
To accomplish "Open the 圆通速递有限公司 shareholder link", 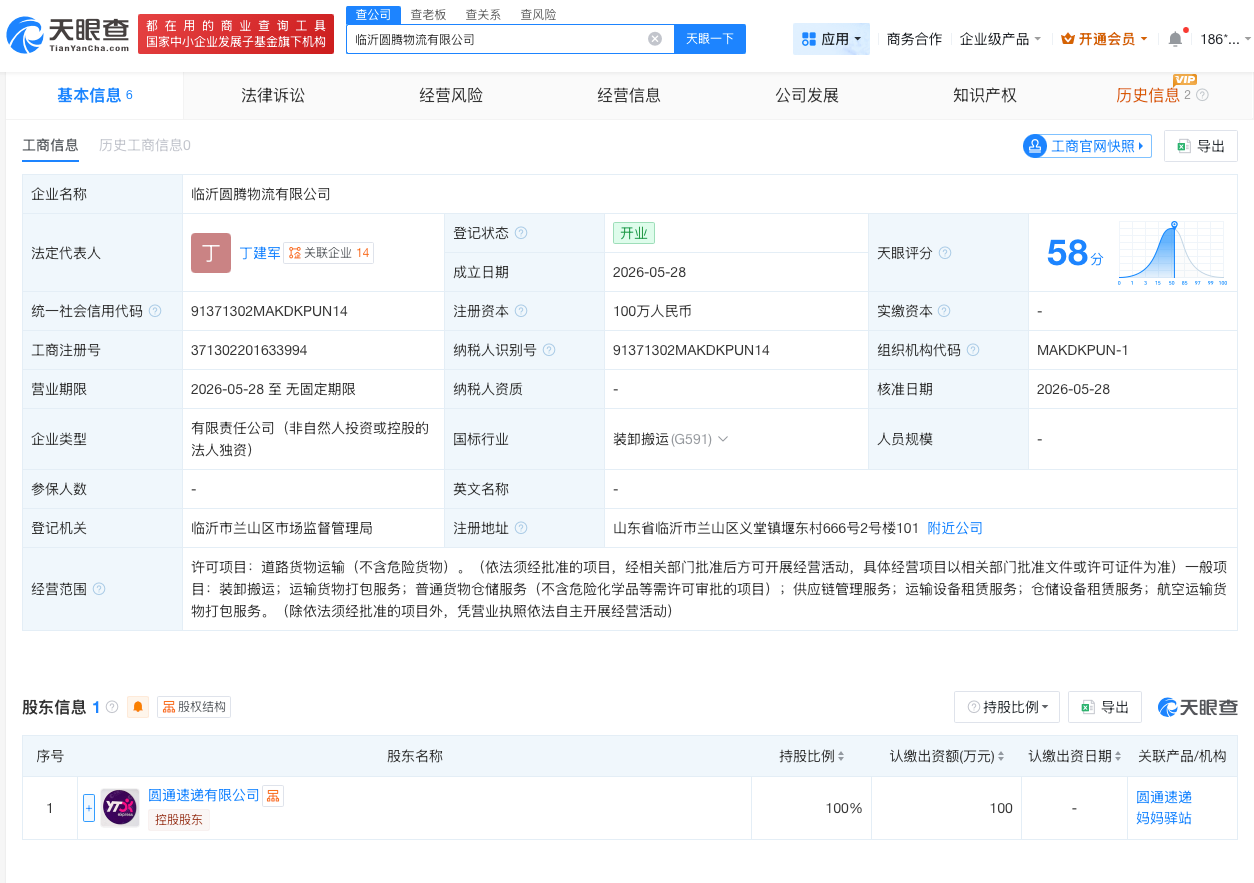I will 204,795.
